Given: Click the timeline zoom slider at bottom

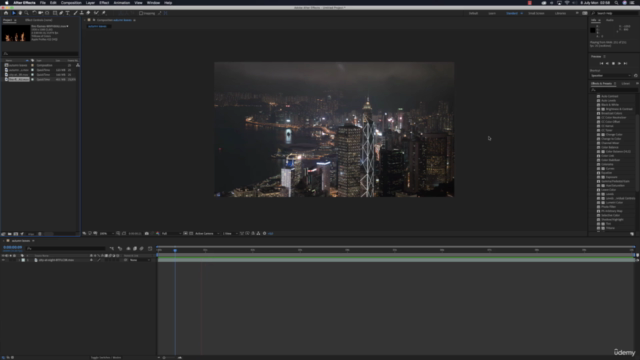Looking at the screenshot, I should [169, 358].
